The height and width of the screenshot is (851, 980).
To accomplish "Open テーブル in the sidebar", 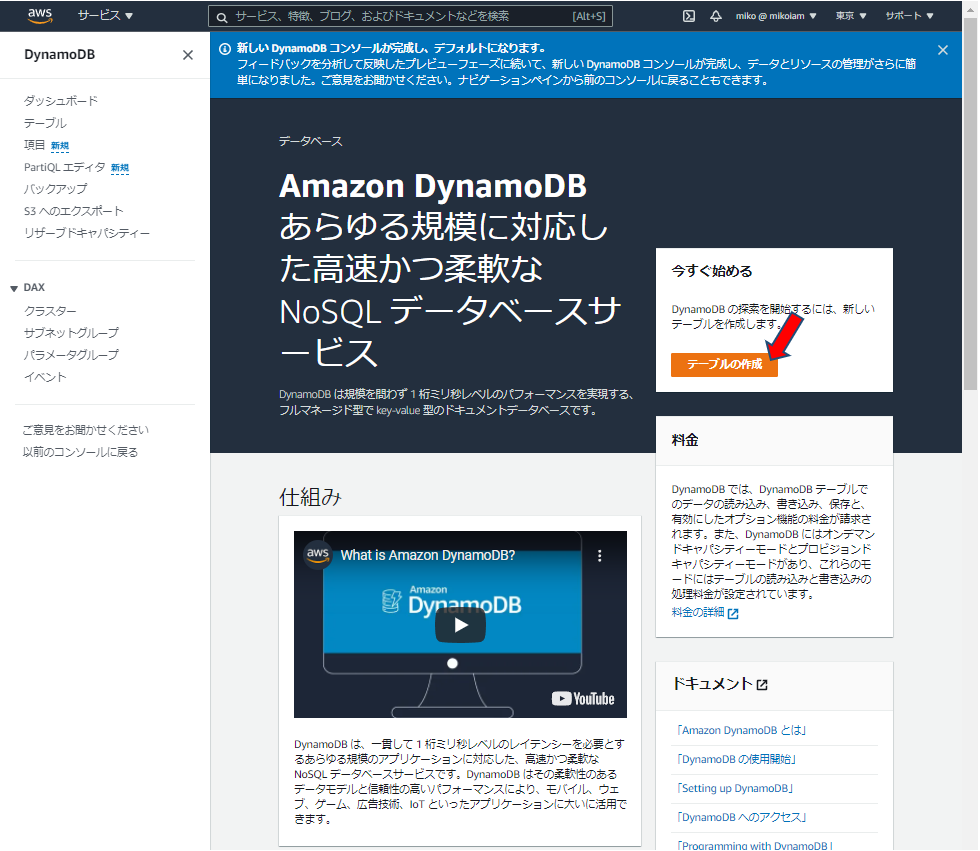I will (x=45, y=123).
